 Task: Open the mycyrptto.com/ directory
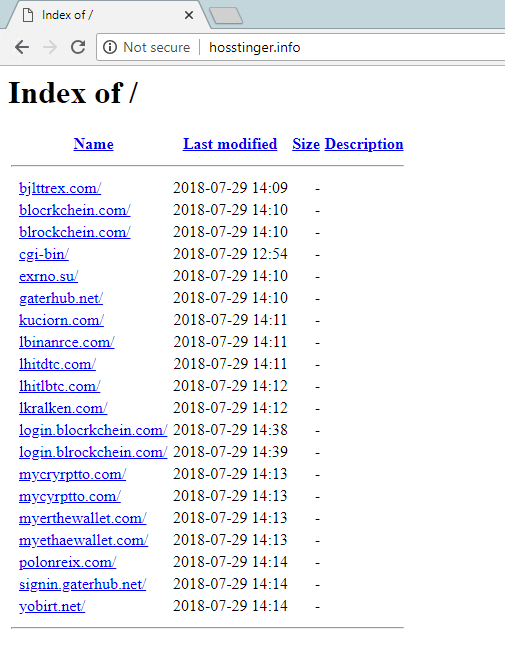[x=70, y=497]
